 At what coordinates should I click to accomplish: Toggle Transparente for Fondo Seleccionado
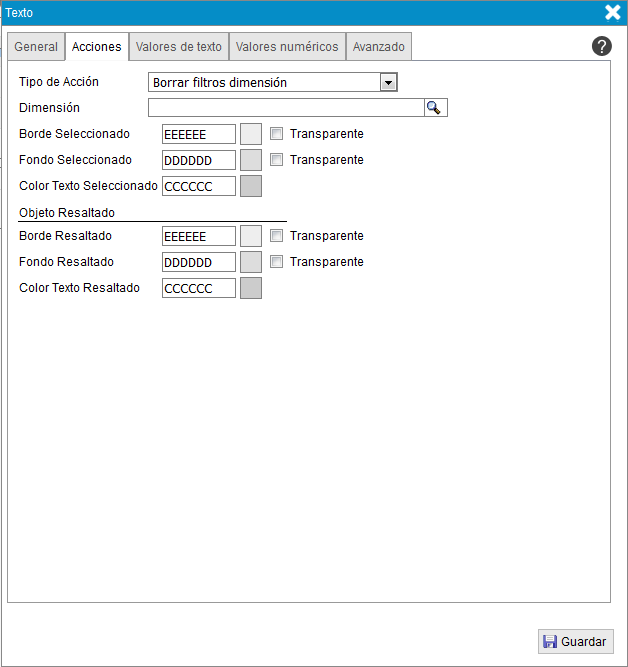(277, 160)
